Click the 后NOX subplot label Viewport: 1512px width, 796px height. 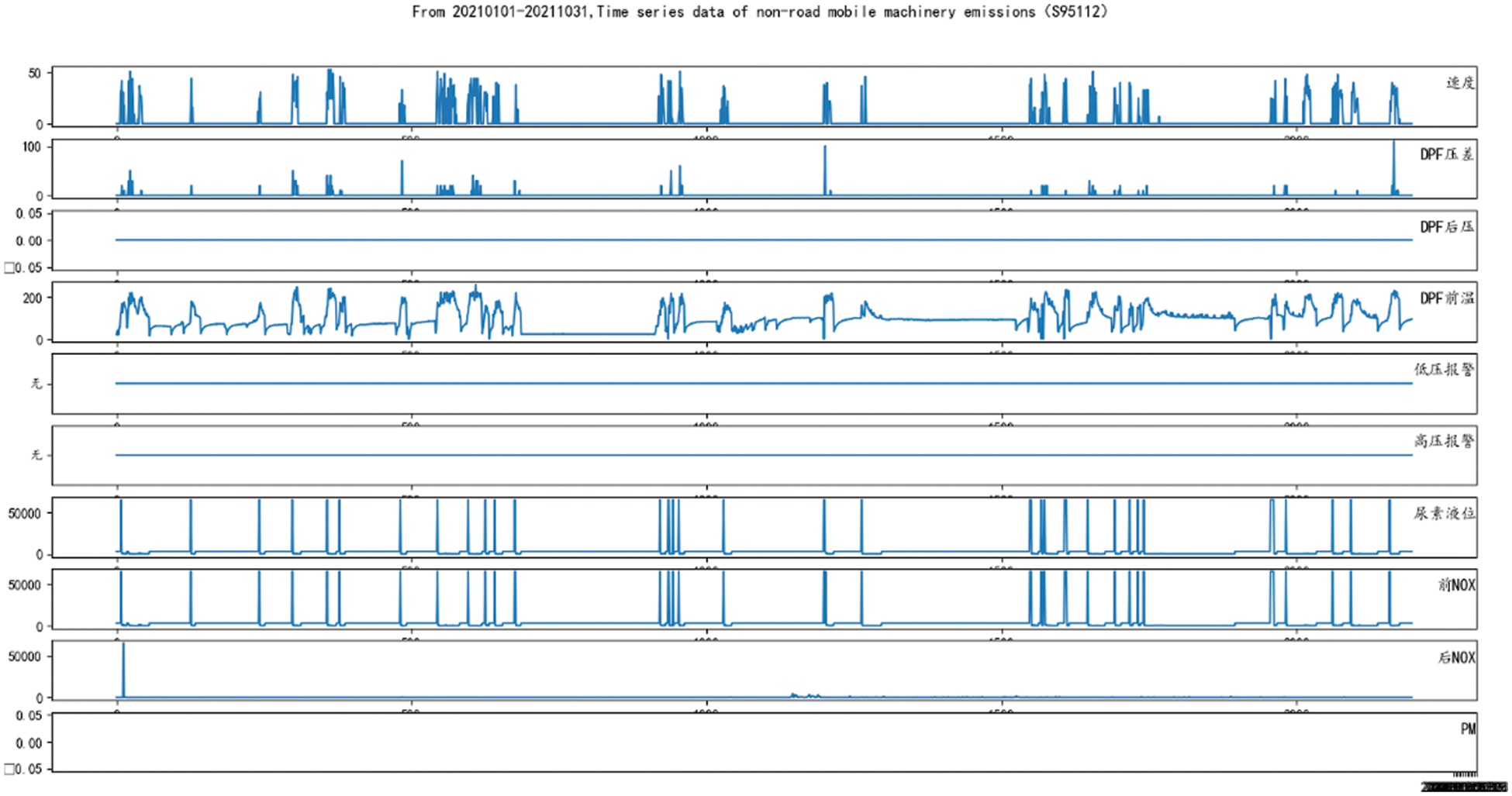[x=1456, y=657]
